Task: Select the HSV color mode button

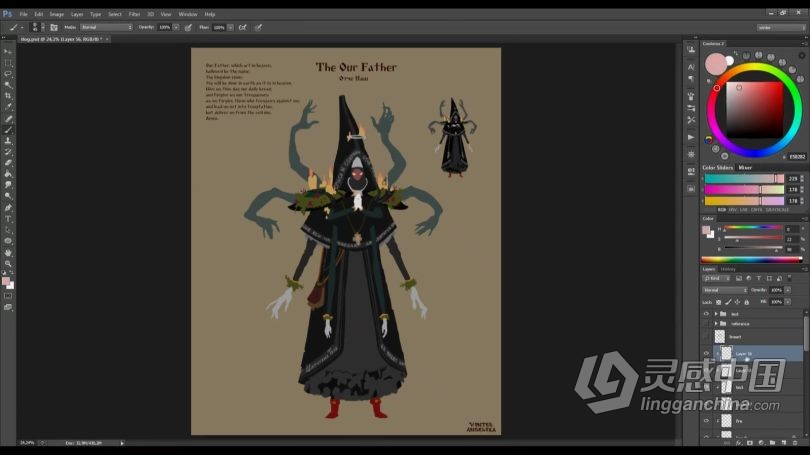Action: tap(733, 210)
